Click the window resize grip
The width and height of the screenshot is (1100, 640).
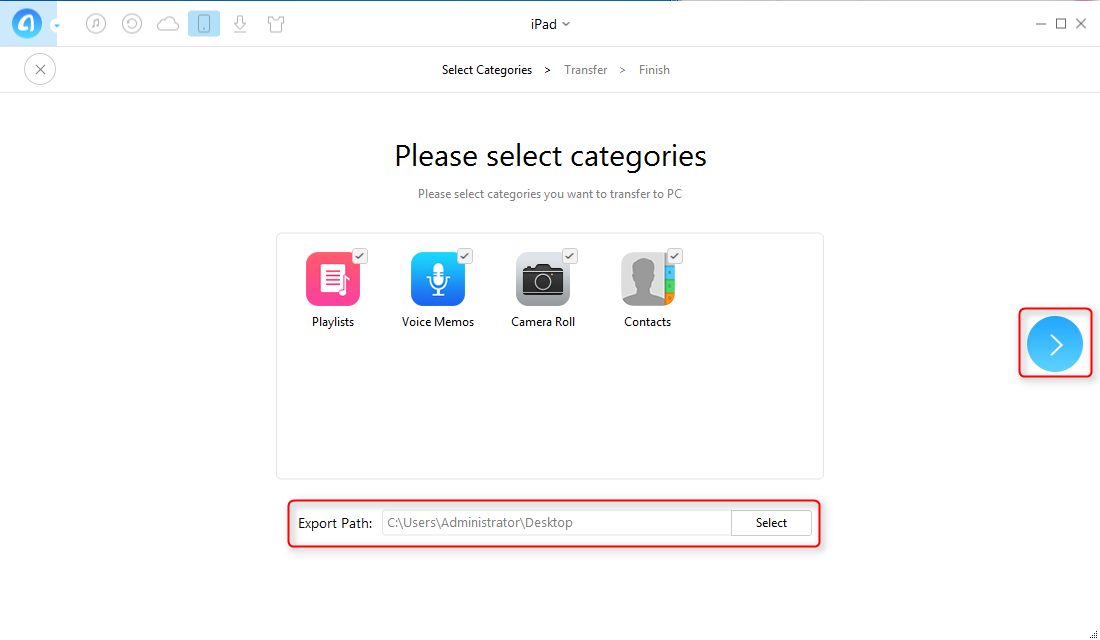(x=1094, y=634)
